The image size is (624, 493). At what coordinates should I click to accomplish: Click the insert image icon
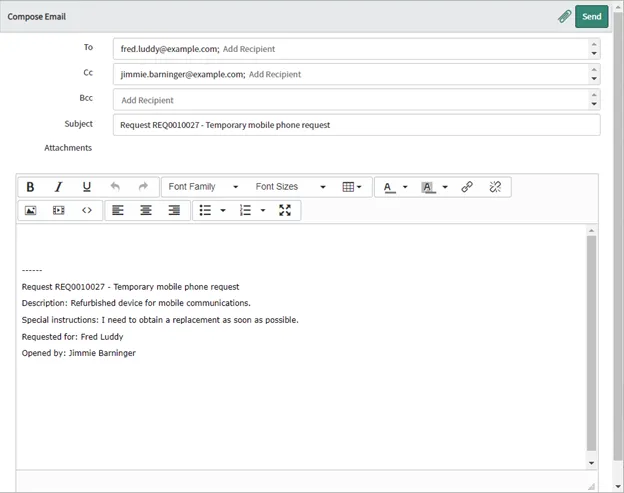click(30, 210)
